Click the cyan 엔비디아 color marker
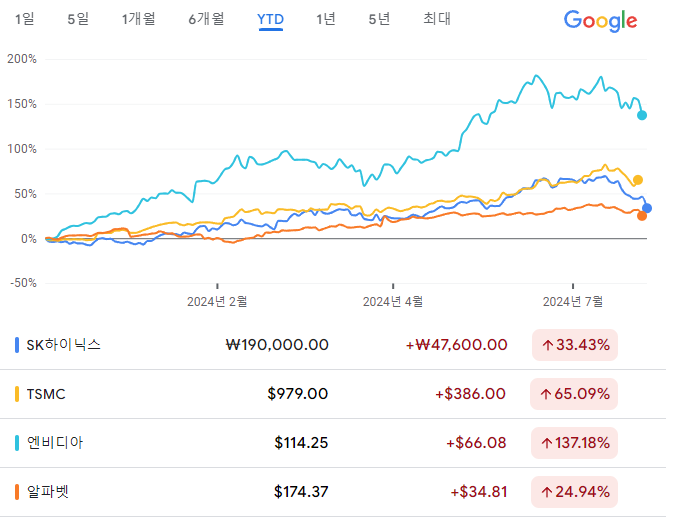The height and width of the screenshot is (526, 673). [x=17, y=443]
